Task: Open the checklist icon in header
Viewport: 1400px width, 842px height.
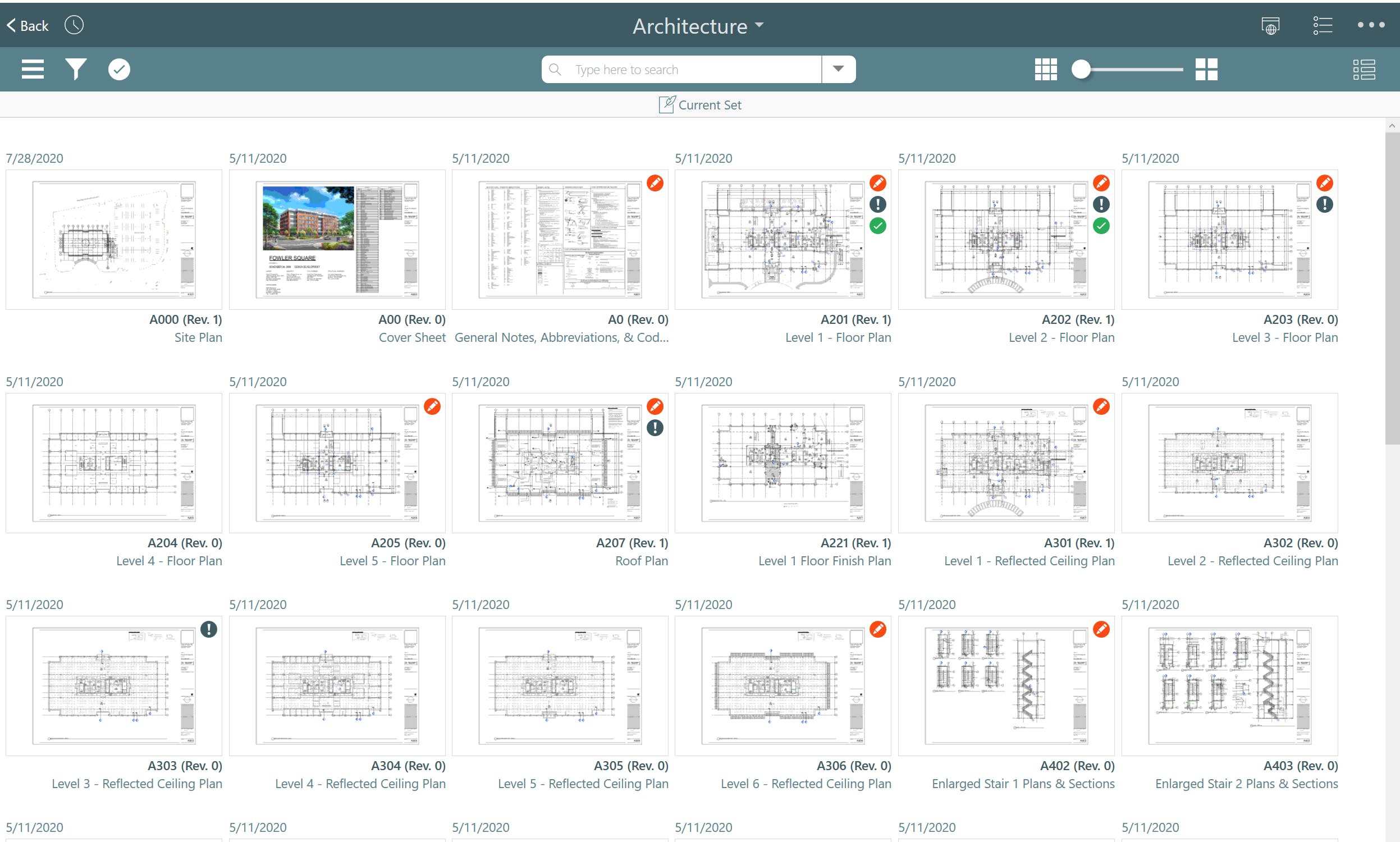Action: tap(1323, 25)
